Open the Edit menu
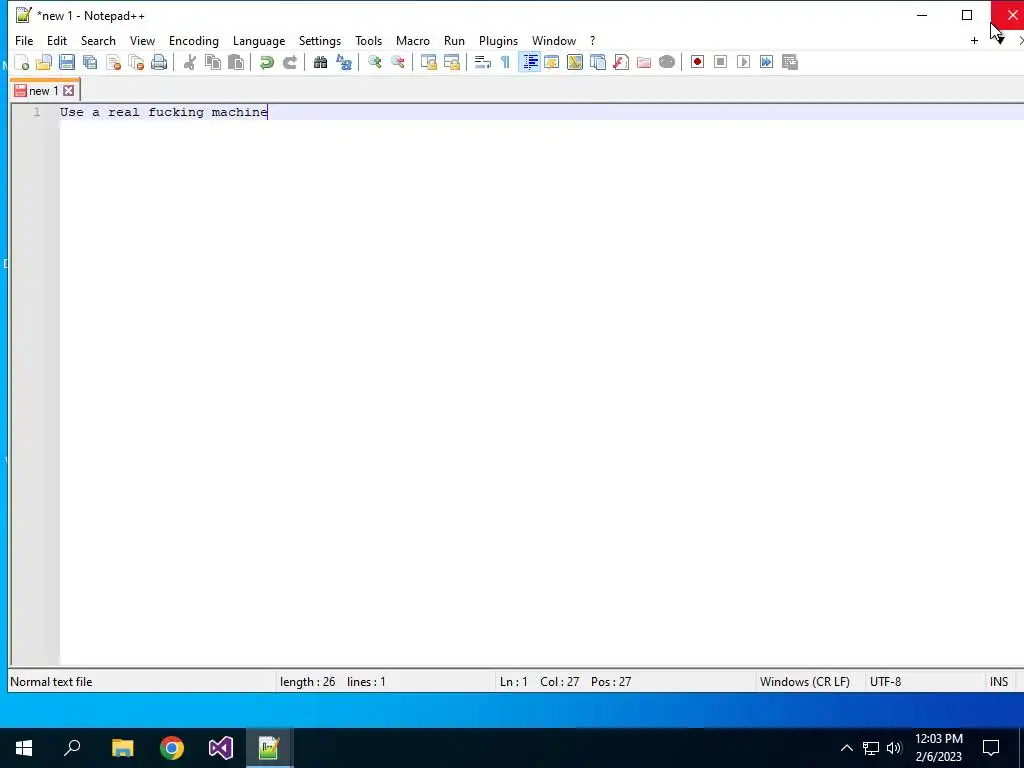1024x768 pixels. (x=57, y=40)
